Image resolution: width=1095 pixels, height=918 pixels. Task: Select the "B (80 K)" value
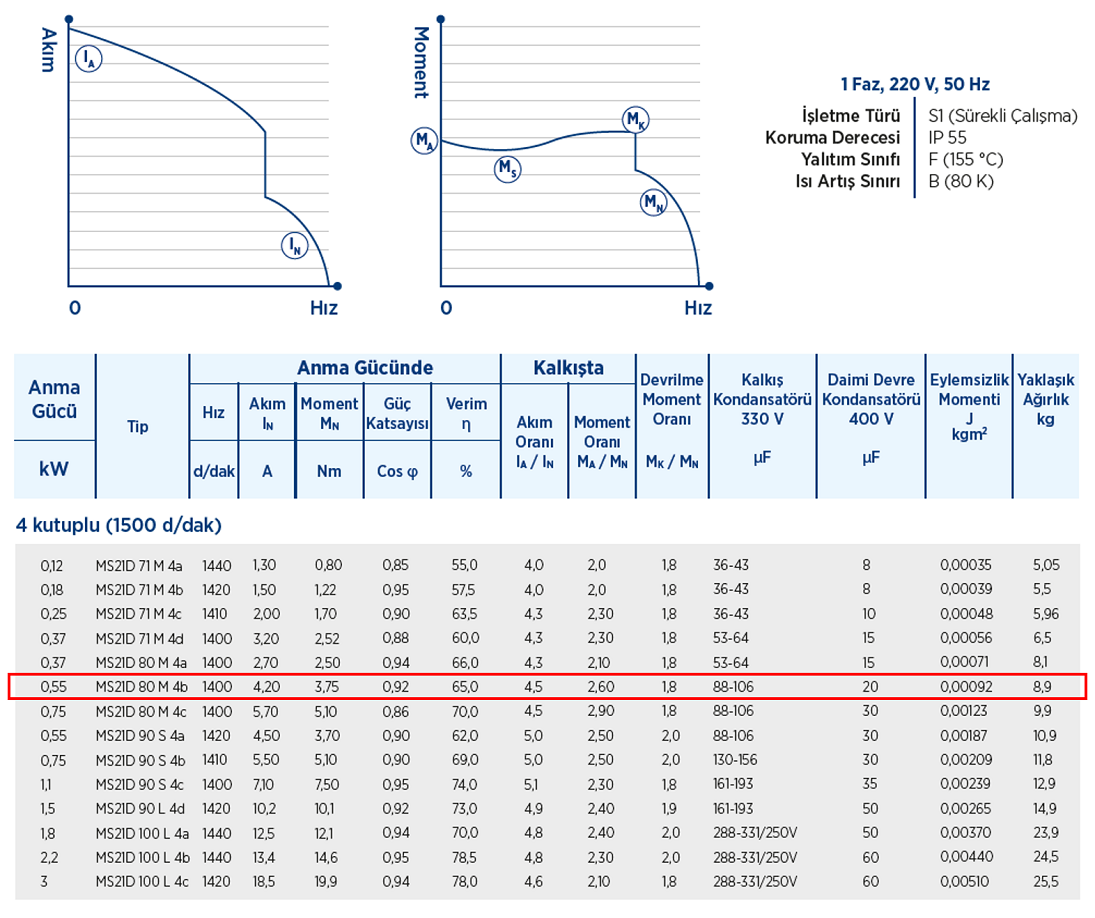point(961,182)
